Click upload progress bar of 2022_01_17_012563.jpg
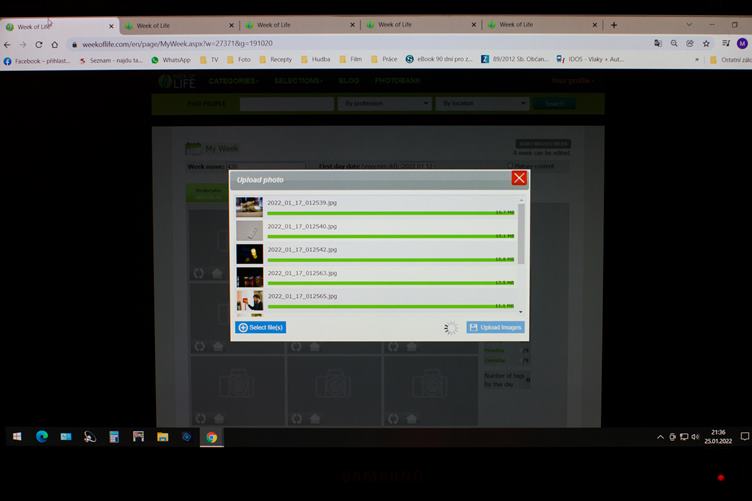 390,283
